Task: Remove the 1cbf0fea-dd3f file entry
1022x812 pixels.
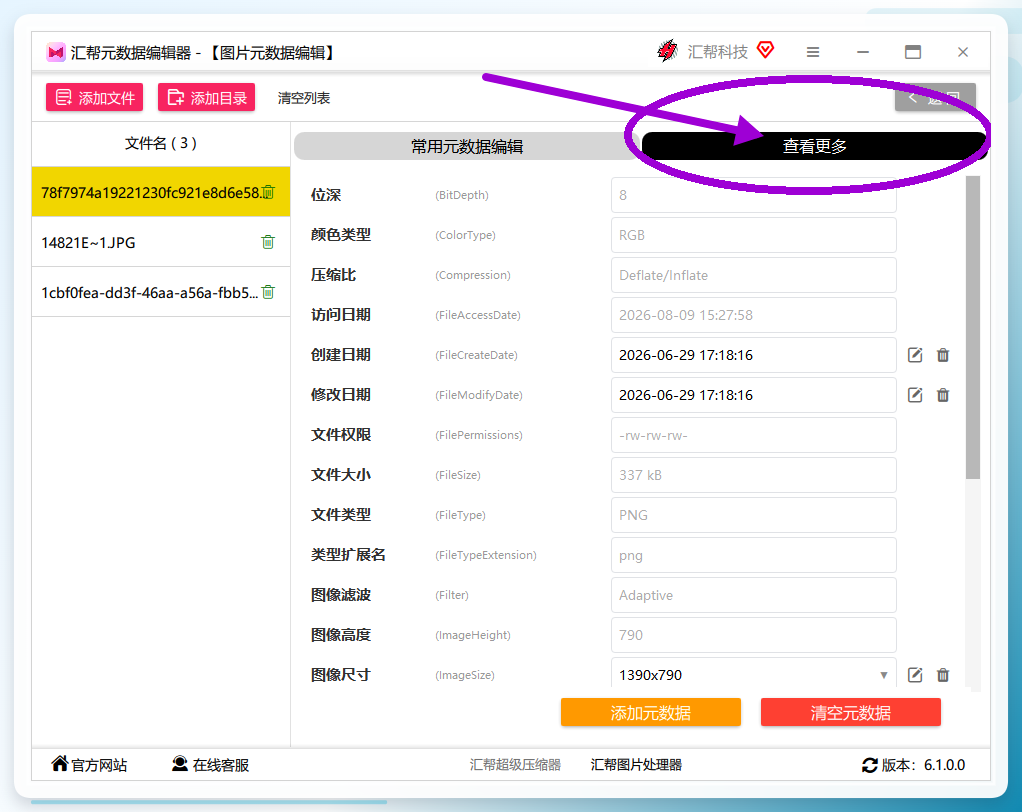Action: (x=268, y=292)
